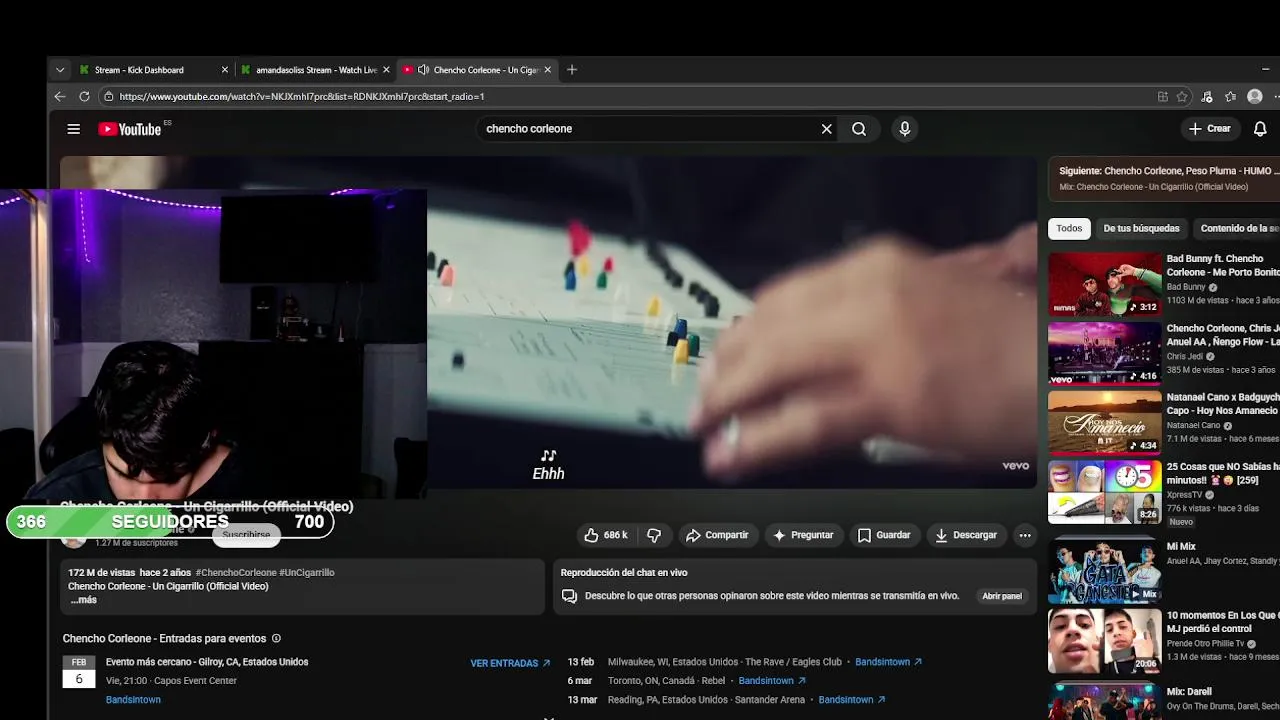This screenshot has width=1280, height=720.
Task: Open the Chris Jedi video thumbnail
Action: pyautogui.click(x=1104, y=353)
